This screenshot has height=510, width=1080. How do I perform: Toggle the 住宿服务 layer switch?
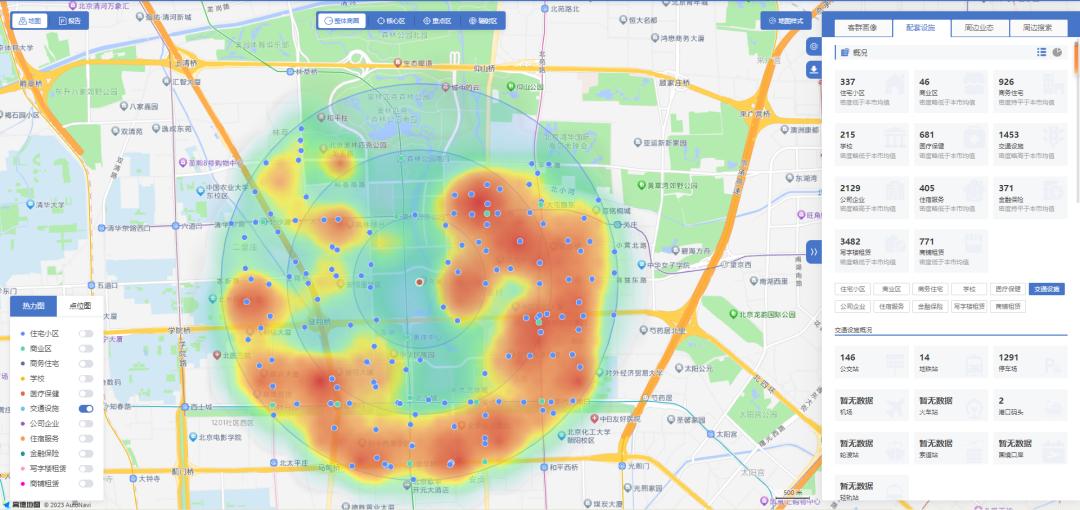pos(85,438)
